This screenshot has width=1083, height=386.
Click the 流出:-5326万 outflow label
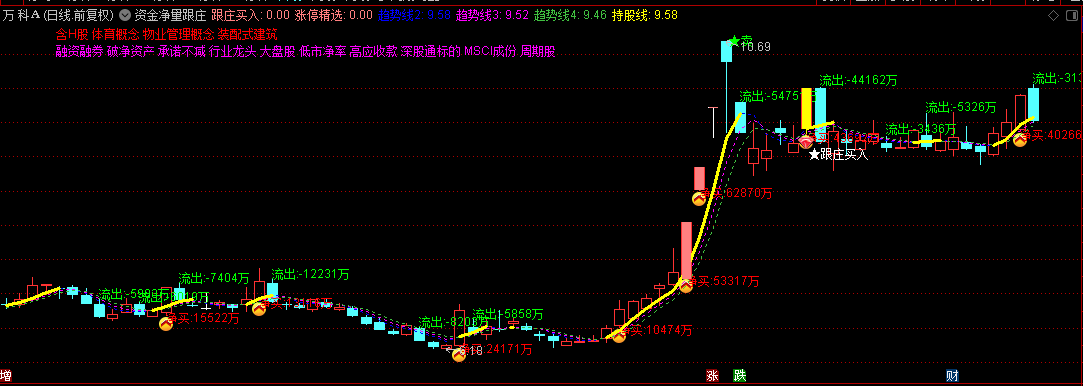point(961,107)
